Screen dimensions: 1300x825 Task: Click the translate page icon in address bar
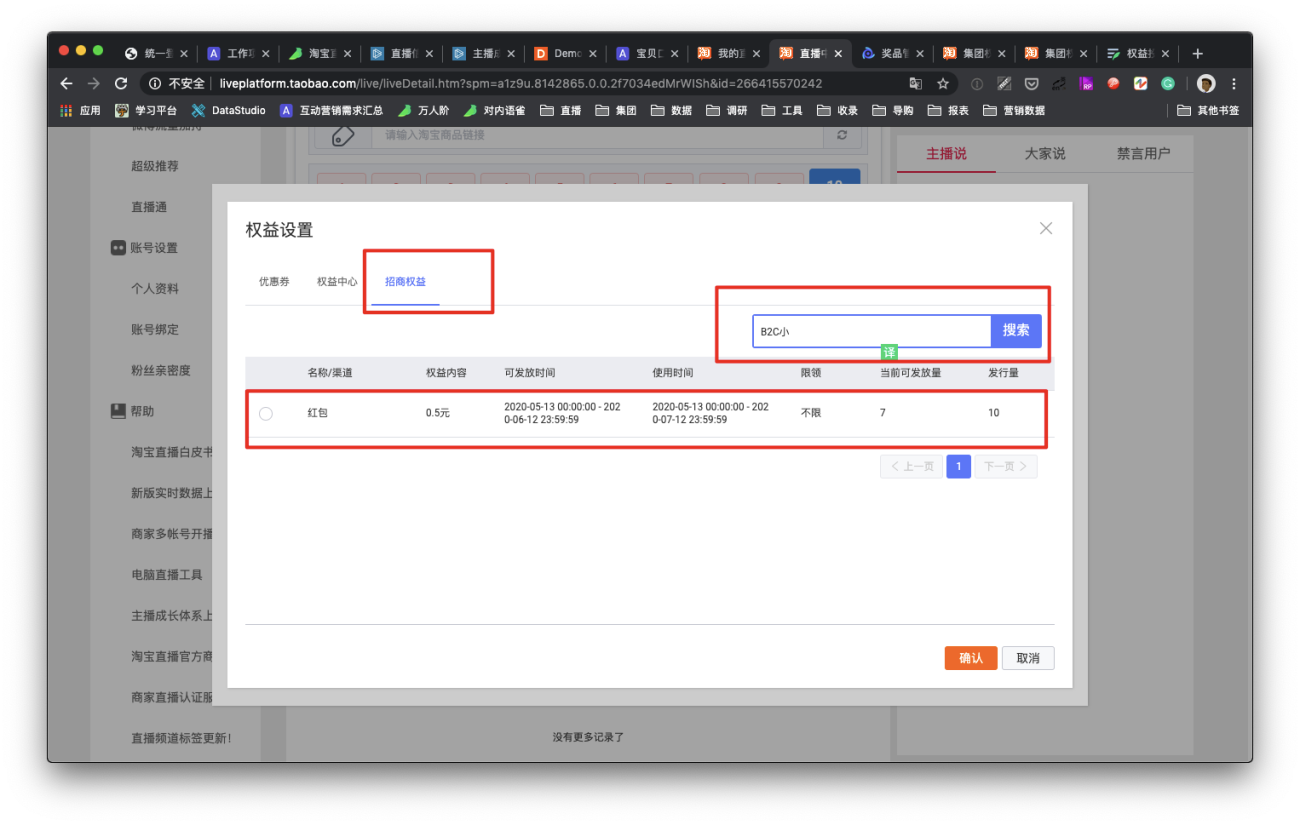tap(915, 84)
